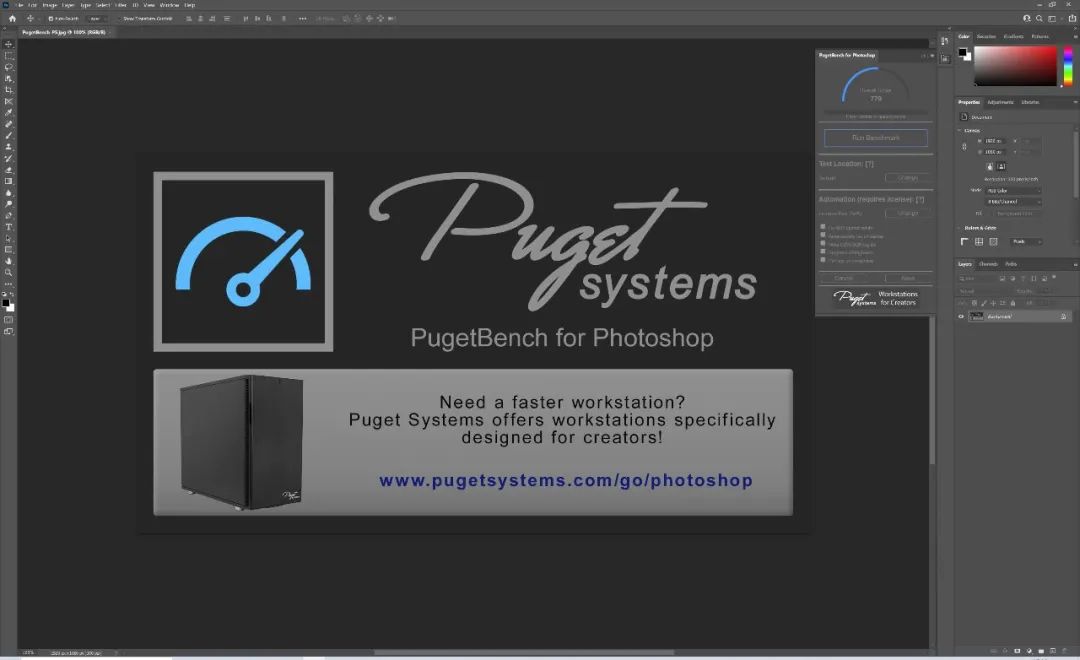Toggle the Auto-Select checkbox
The height and width of the screenshot is (660, 1080).
point(51,18)
